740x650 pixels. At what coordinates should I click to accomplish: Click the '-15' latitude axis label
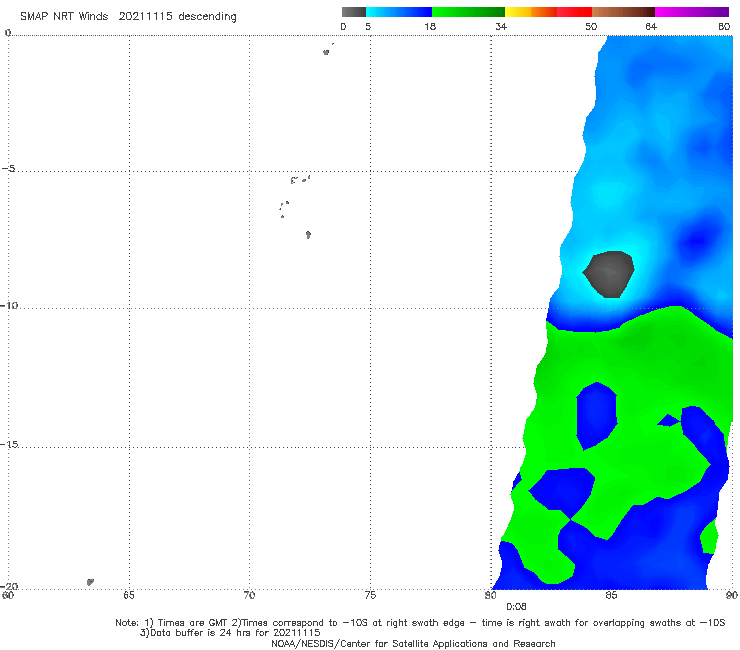pyautogui.click(x=8, y=444)
